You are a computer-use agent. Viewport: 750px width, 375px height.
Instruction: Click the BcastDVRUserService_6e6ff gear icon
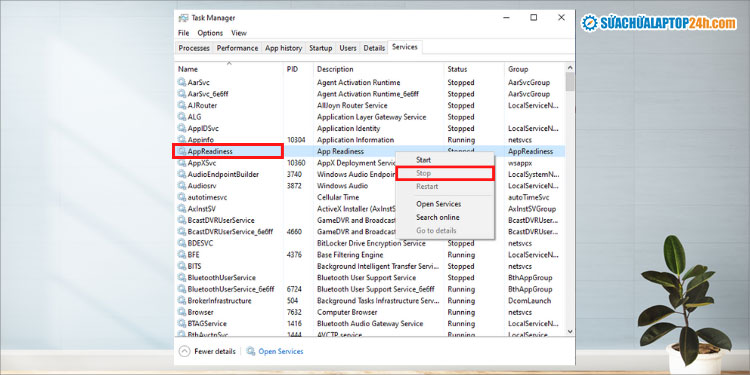(182, 232)
